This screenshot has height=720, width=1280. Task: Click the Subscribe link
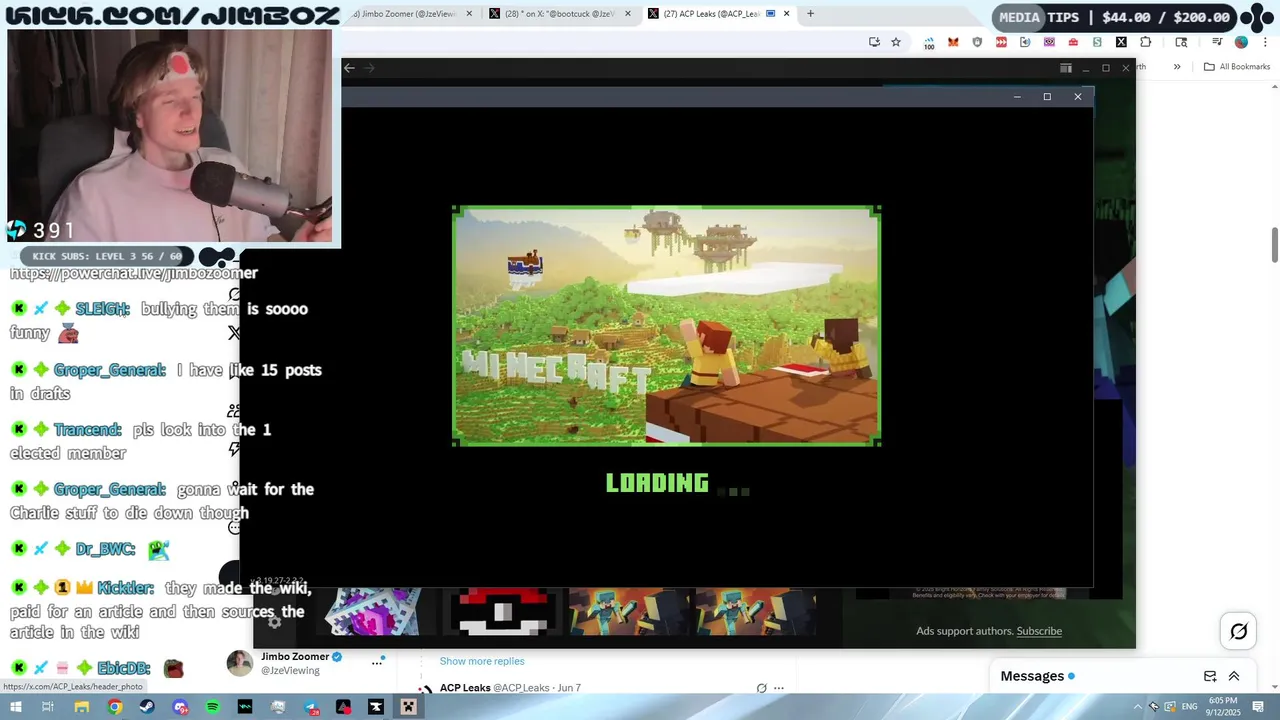click(1039, 631)
